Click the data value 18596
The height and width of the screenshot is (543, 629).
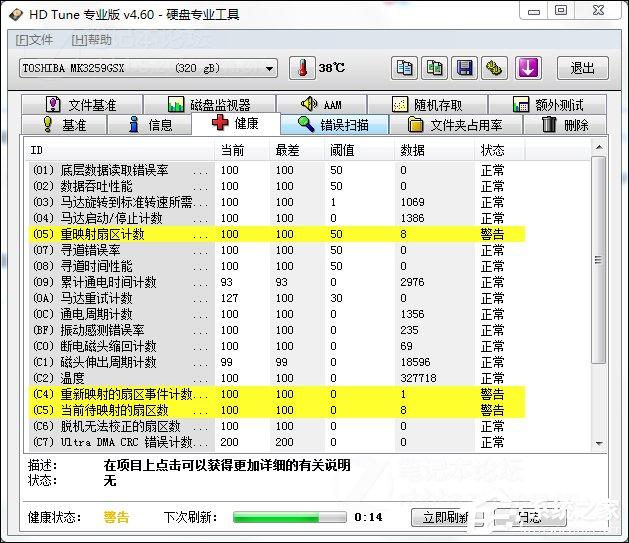pyautogui.click(x=415, y=362)
